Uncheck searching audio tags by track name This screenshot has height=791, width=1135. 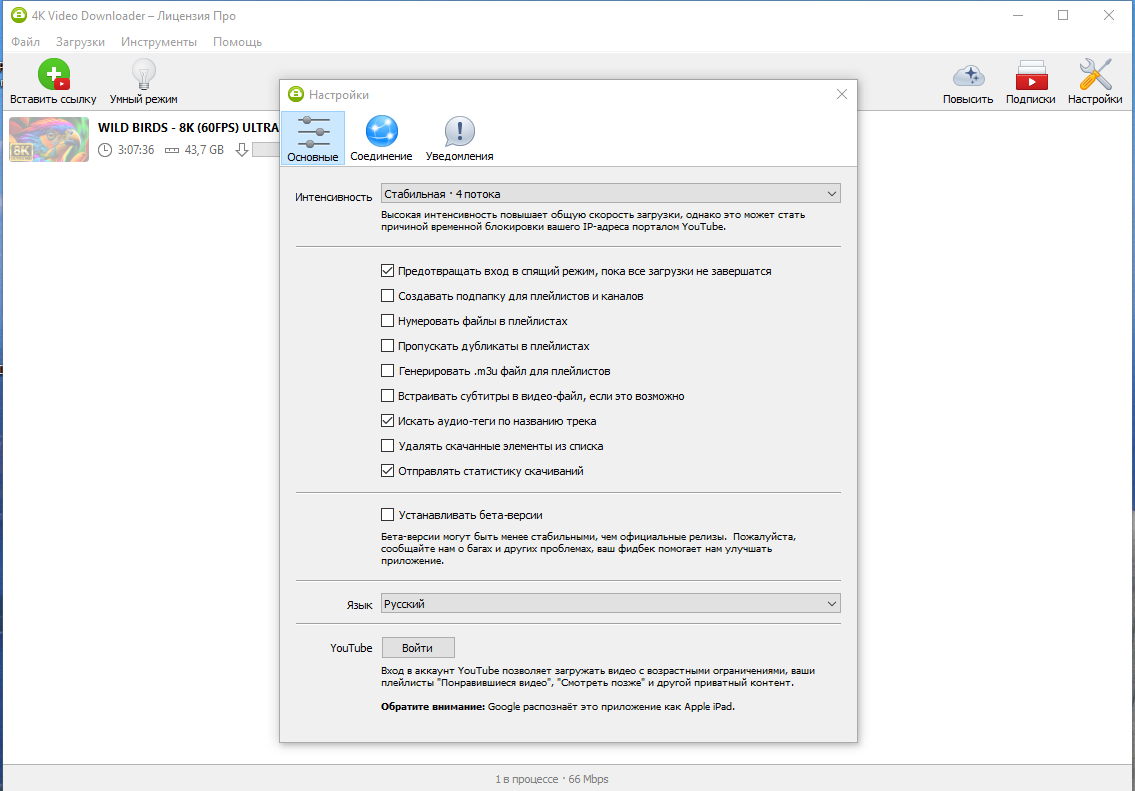point(387,420)
